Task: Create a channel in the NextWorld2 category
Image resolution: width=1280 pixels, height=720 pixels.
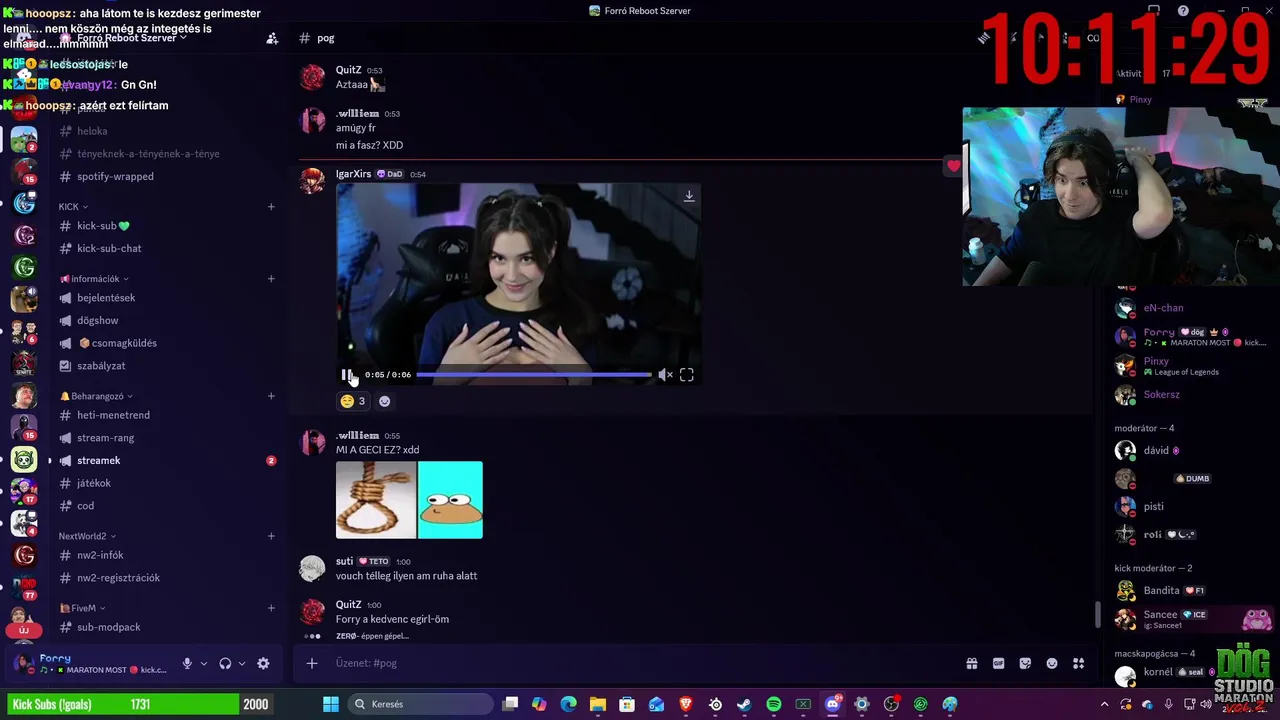Action: pyautogui.click(x=271, y=536)
